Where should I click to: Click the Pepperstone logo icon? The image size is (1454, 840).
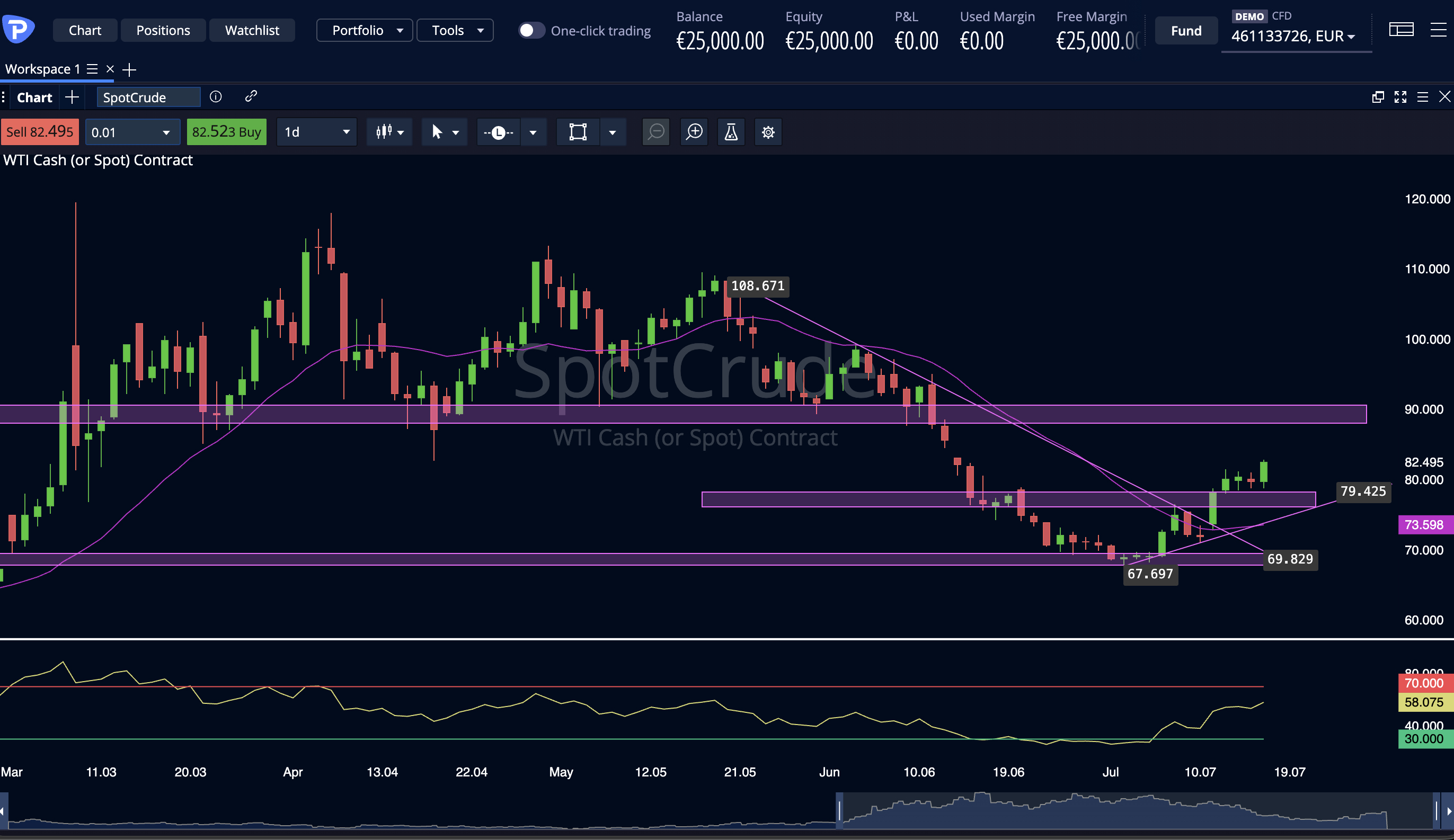pos(18,29)
